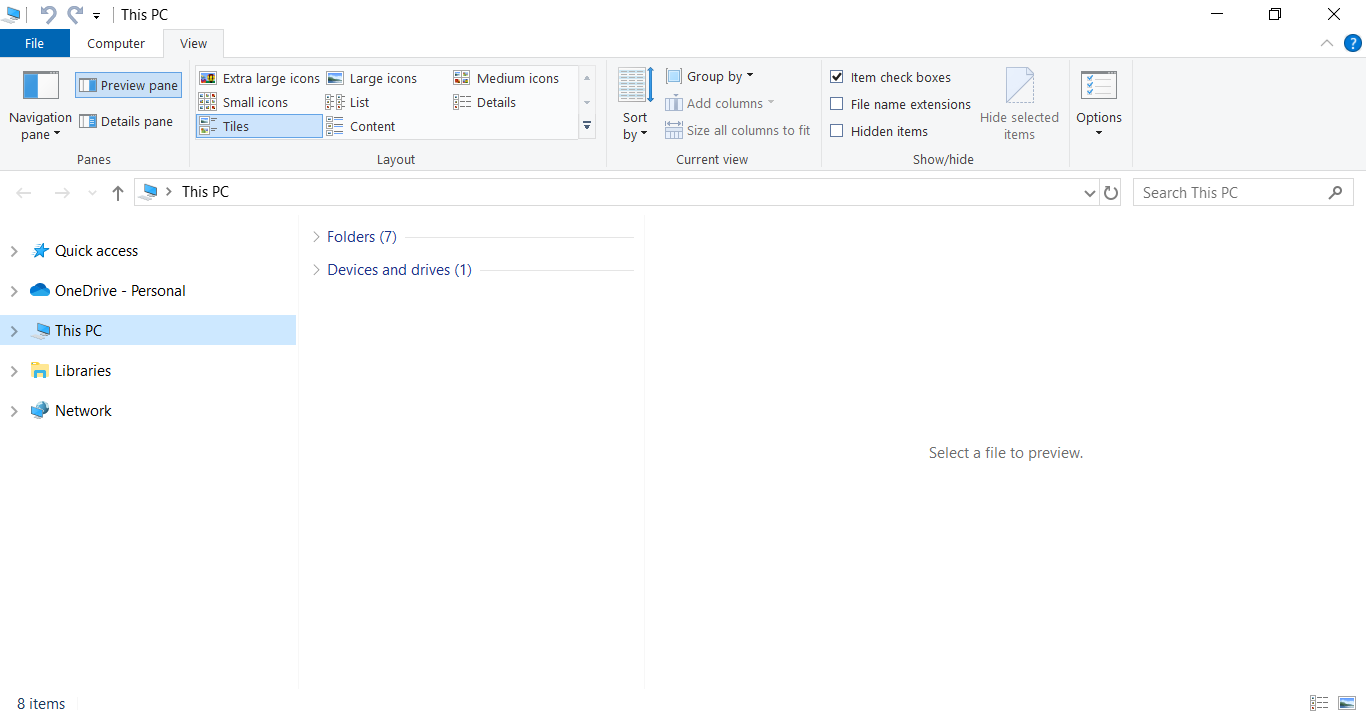Switch to the Computer ribbon tab
Image resolution: width=1366 pixels, height=714 pixels.
[x=115, y=43]
